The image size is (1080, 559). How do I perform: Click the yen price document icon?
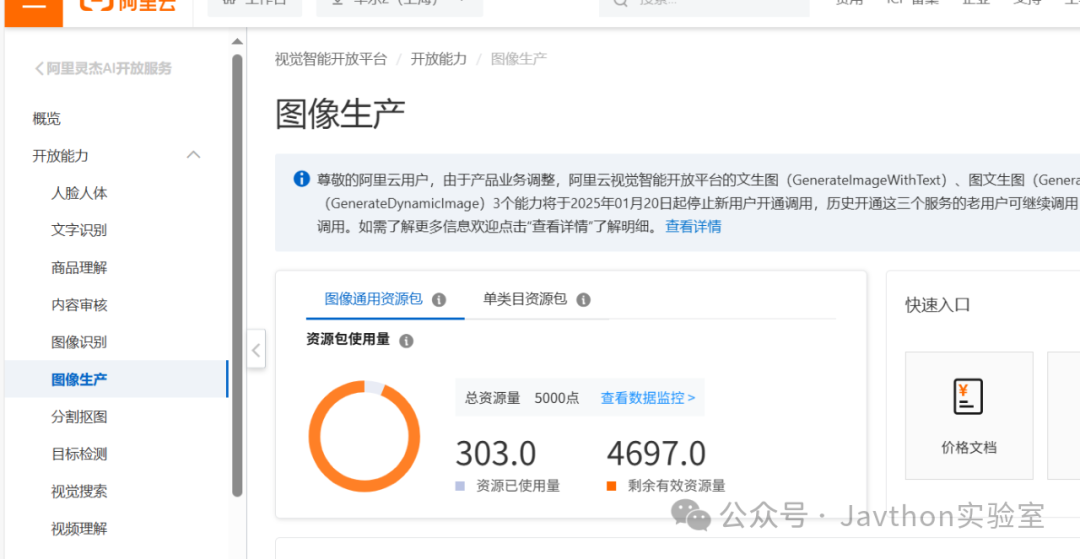(968, 397)
